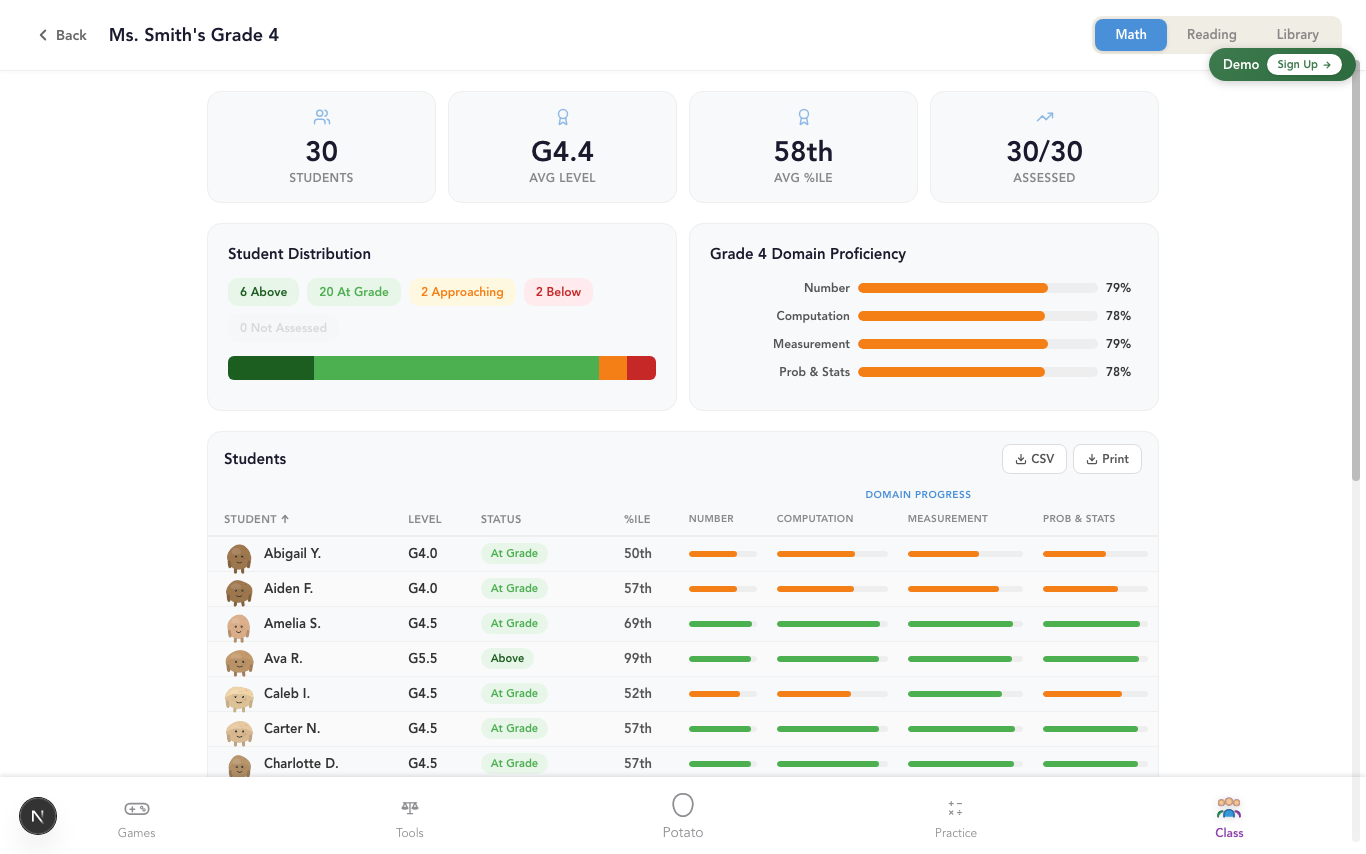Image resolution: width=1366 pixels, height=854 pixels.
Task: Download student data using the CSV button
Action: [x=1034, y=458]
